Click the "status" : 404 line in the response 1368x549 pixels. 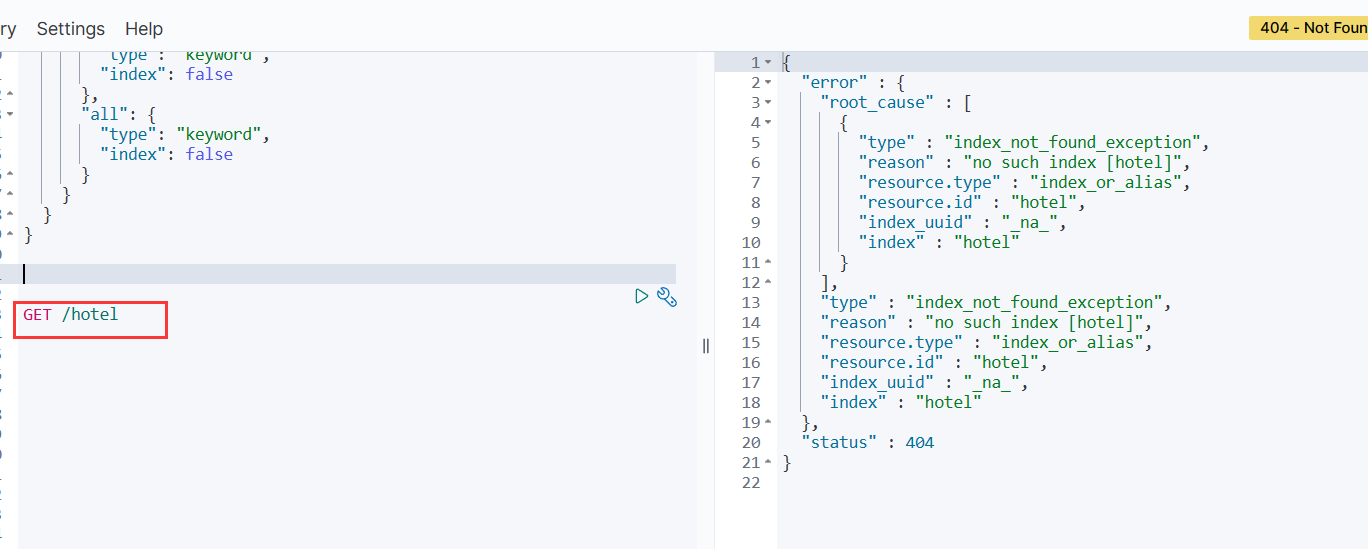point(867,442)
